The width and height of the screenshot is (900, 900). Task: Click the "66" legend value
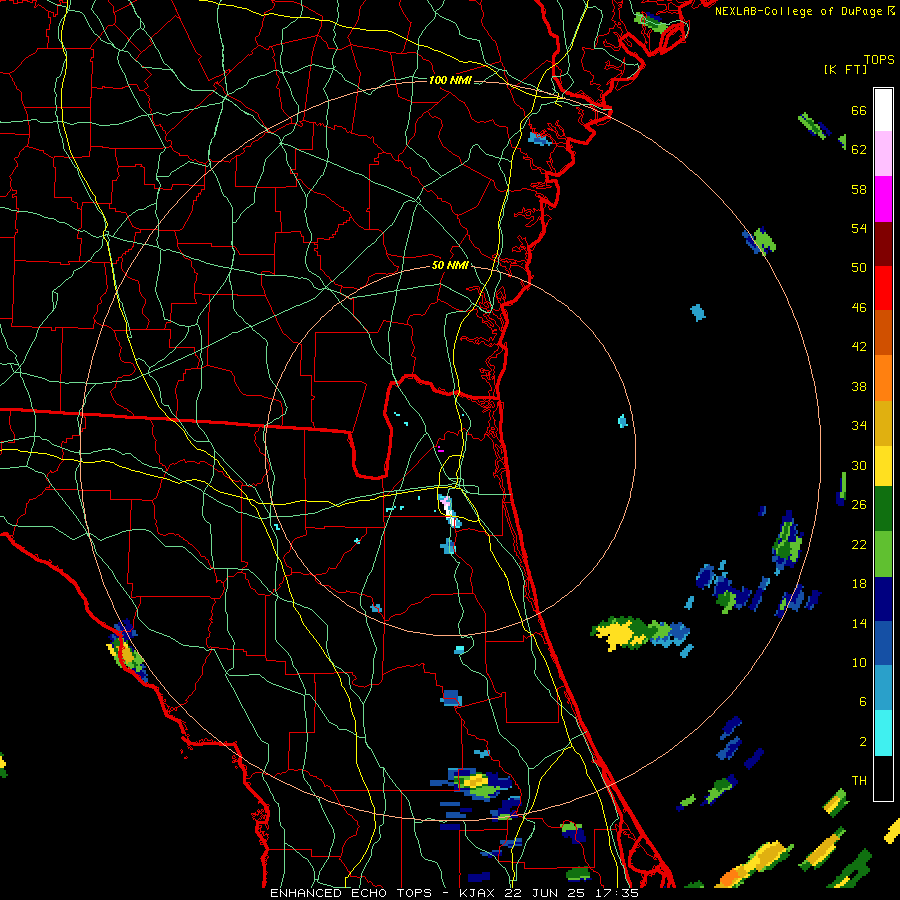tap(859, 110)
